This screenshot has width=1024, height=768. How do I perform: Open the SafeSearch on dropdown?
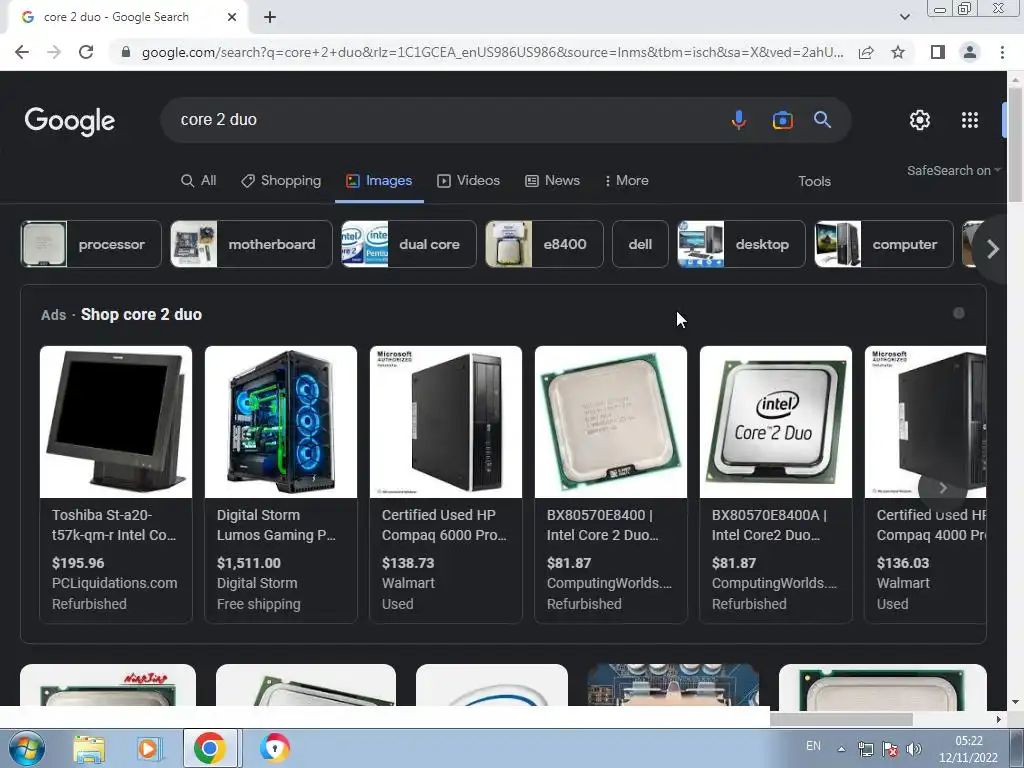(x=953, y=170)
